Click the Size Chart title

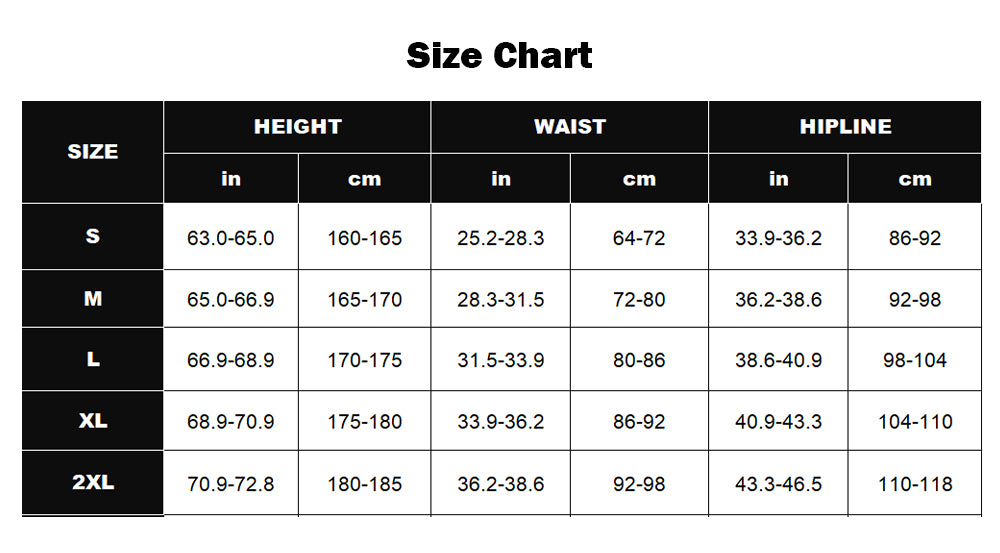(499, 55)
